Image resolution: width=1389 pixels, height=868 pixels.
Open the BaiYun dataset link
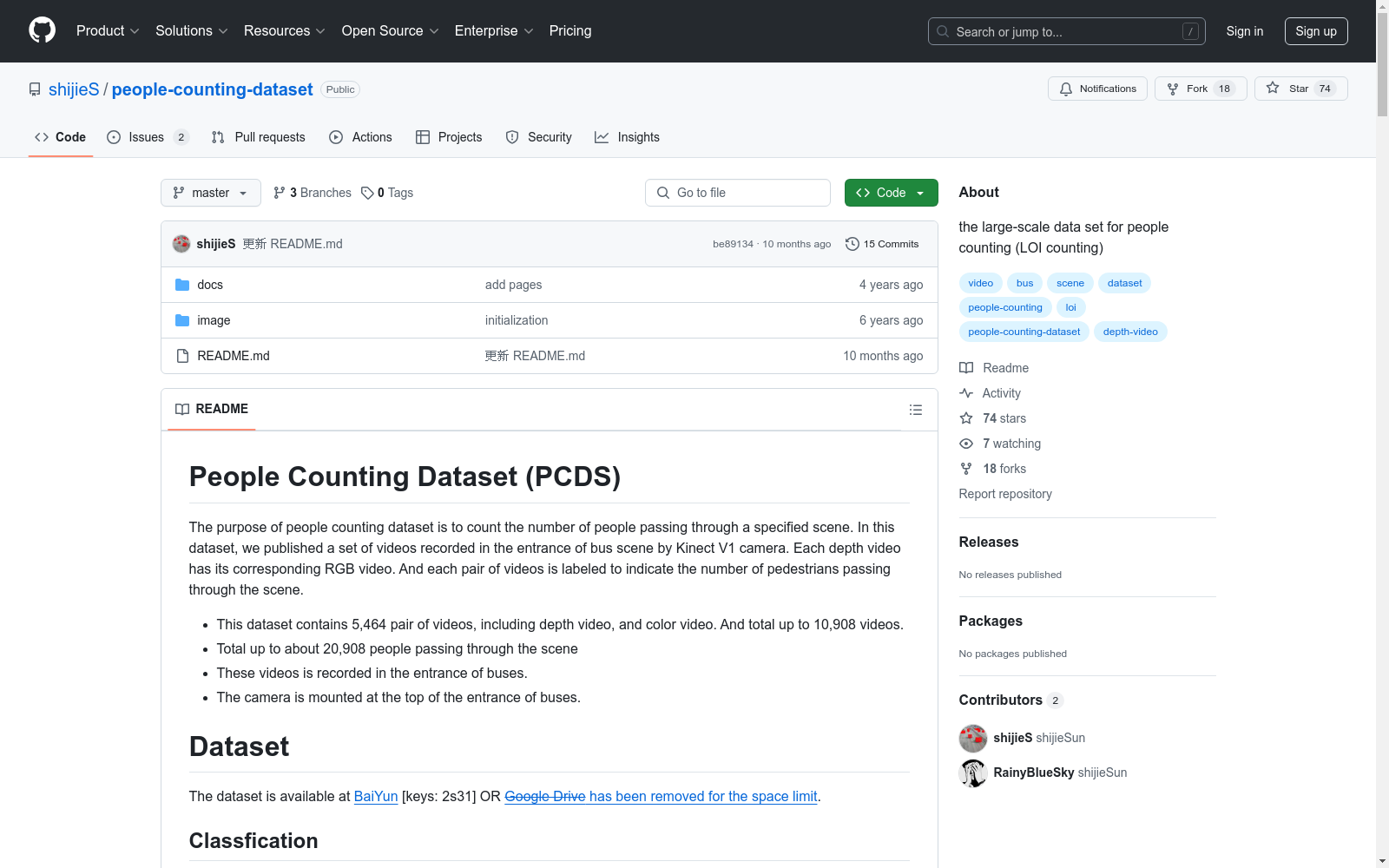(x=376, y=796)
